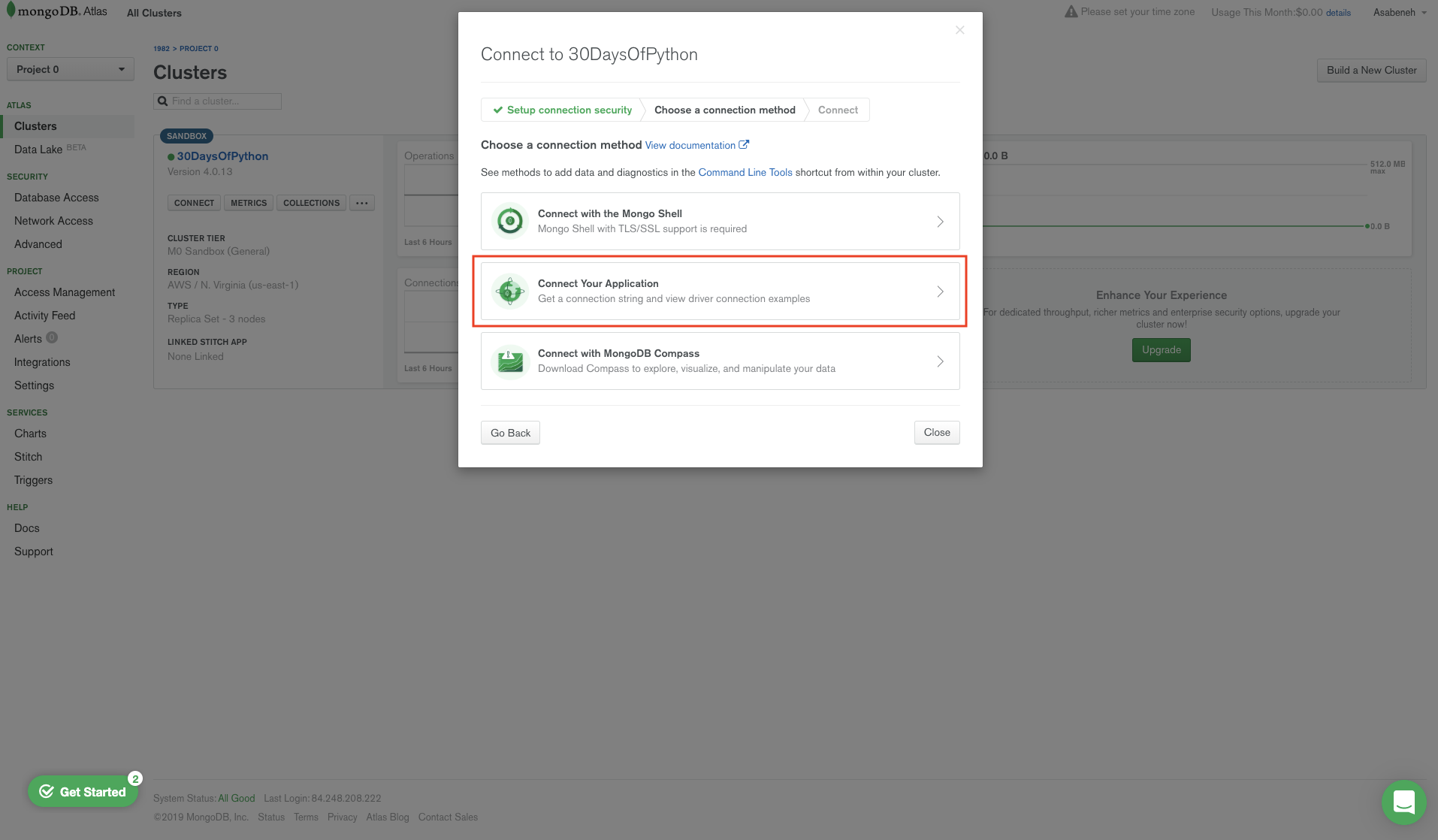Go to Setup connection security step
The width and height of the screenshot is (1438, 840).
point(562,110)
